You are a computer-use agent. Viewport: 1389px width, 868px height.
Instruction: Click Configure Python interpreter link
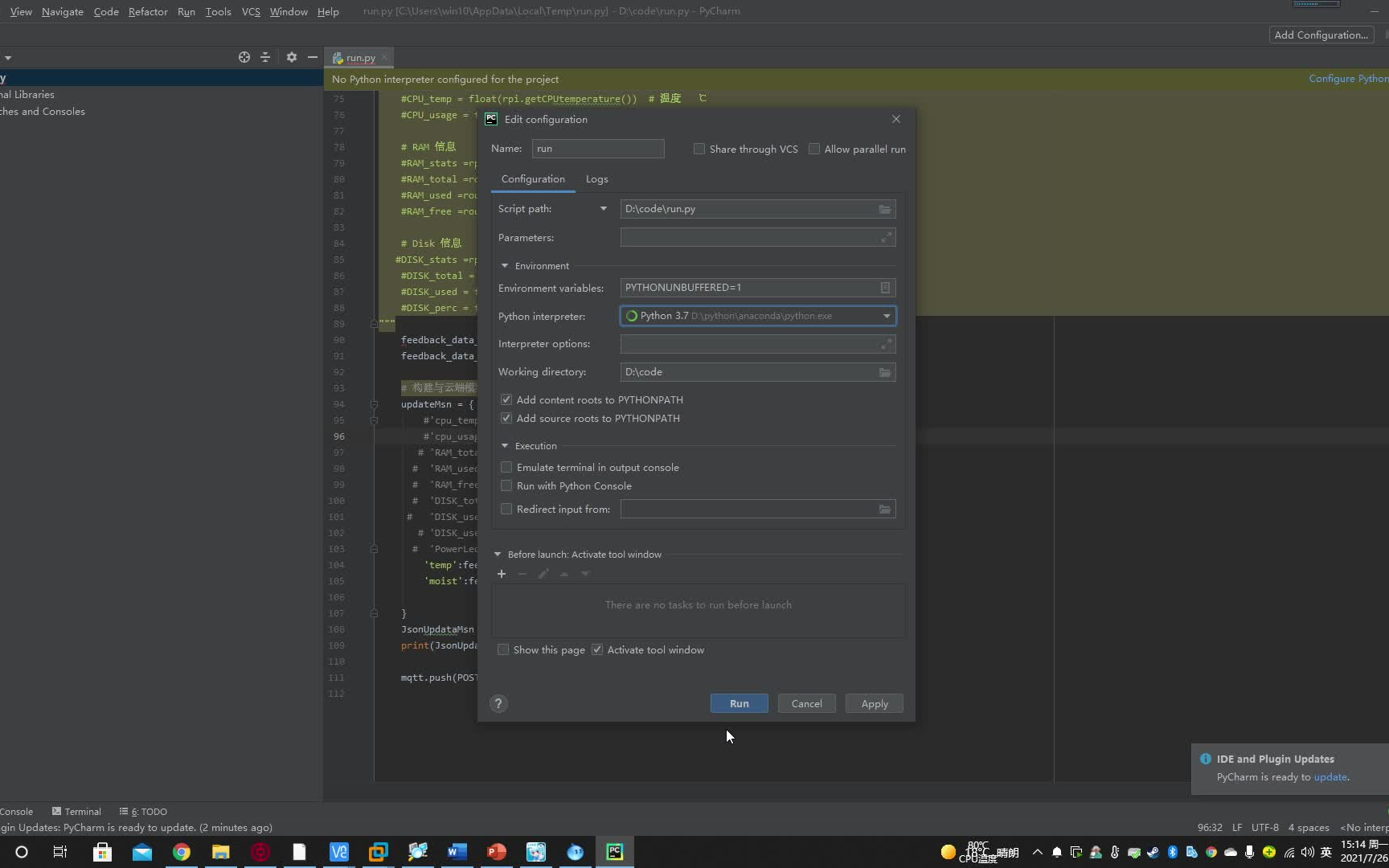click(1348, 79)
